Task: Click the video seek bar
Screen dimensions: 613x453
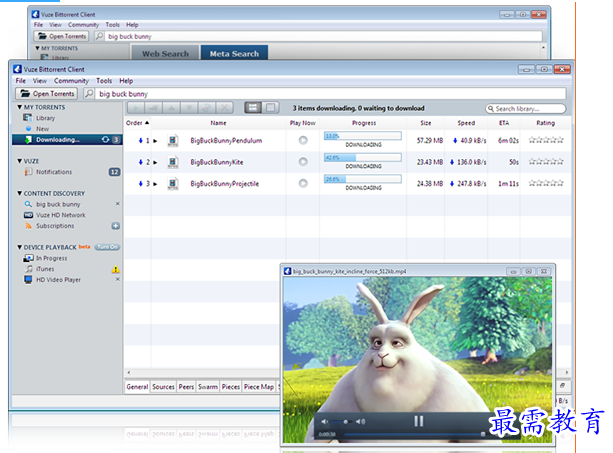Action: click(x=414, y=434)
